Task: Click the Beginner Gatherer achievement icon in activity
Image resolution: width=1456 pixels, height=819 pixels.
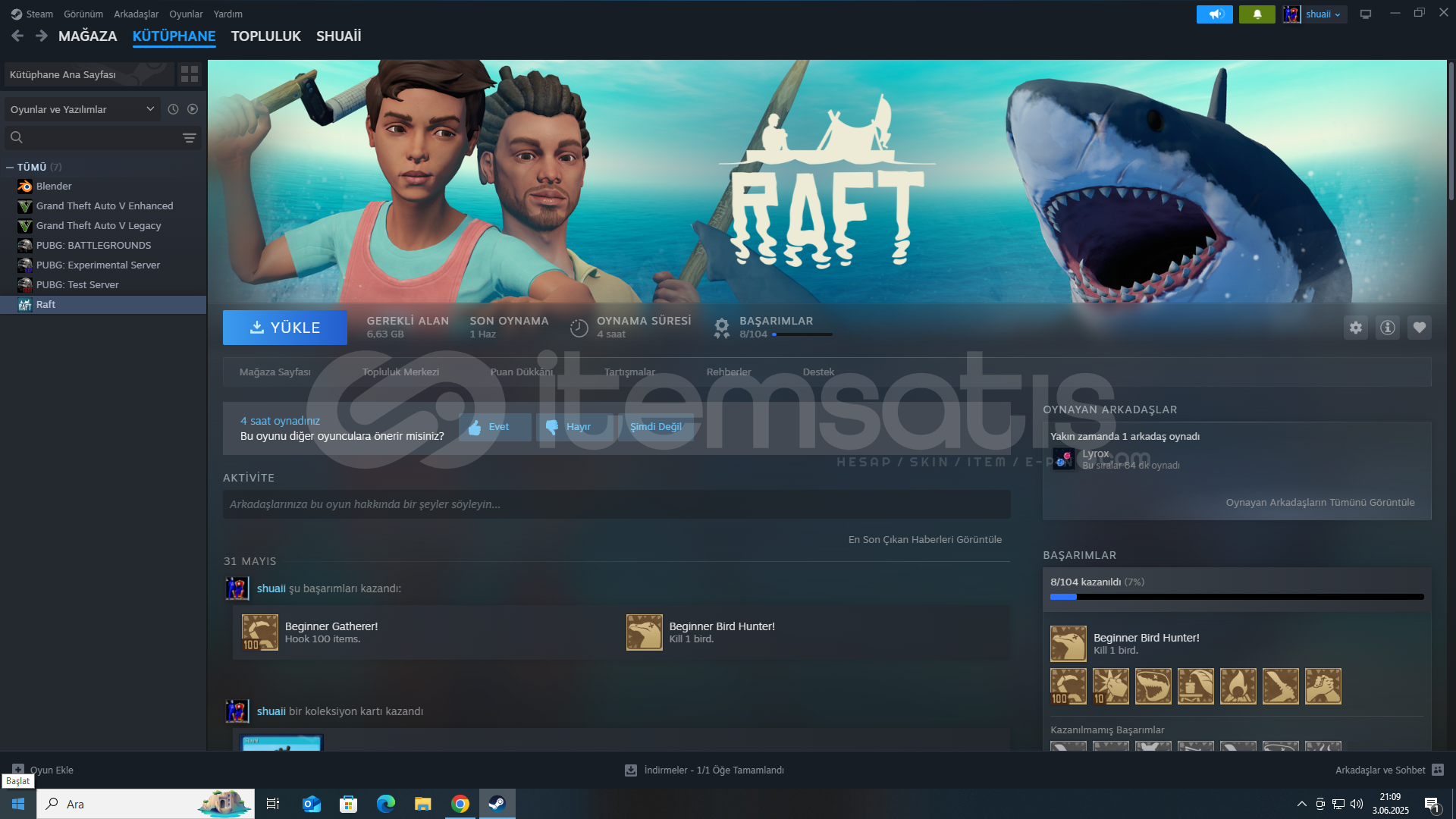Action: point(260,632)
